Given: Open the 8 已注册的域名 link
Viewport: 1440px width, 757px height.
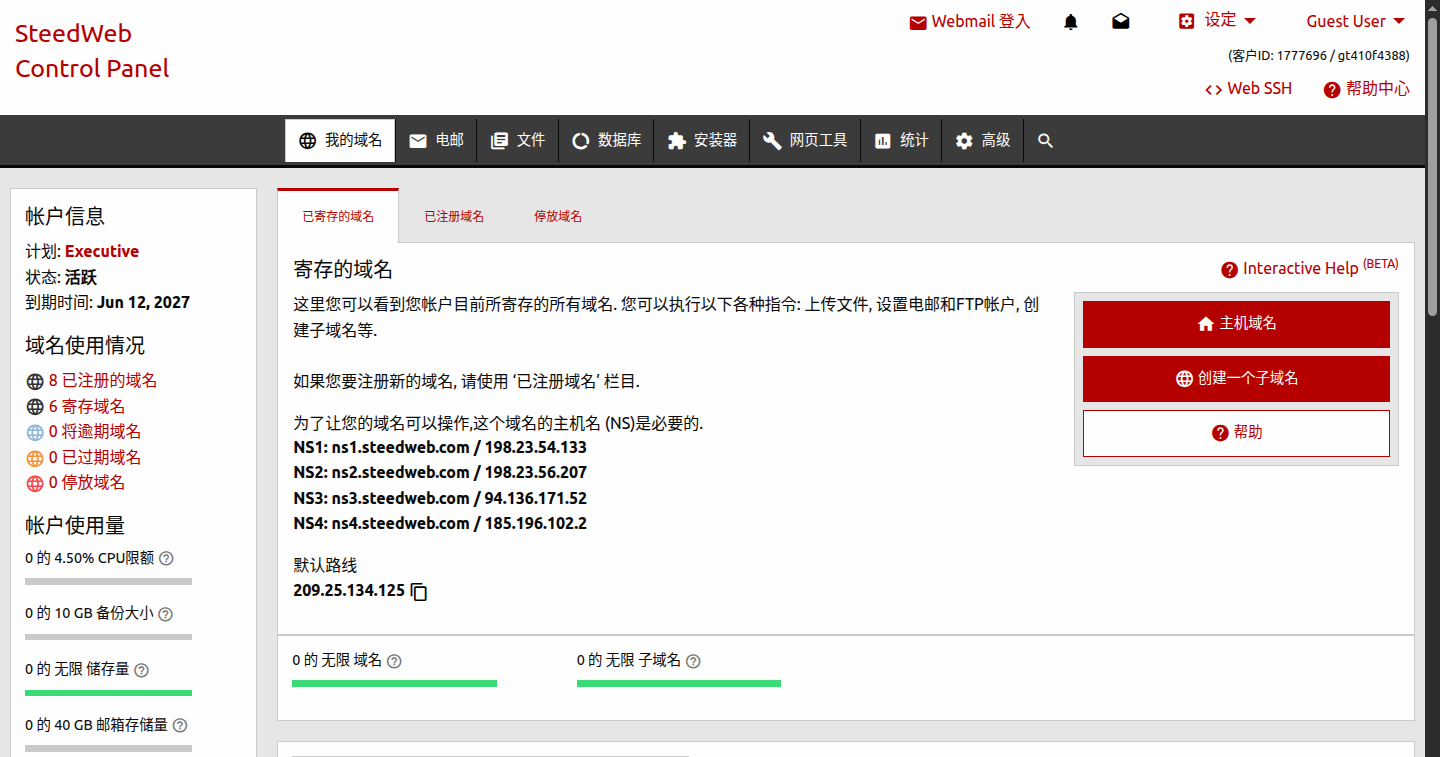Looking at the screenshot, I should pos(103,381).
